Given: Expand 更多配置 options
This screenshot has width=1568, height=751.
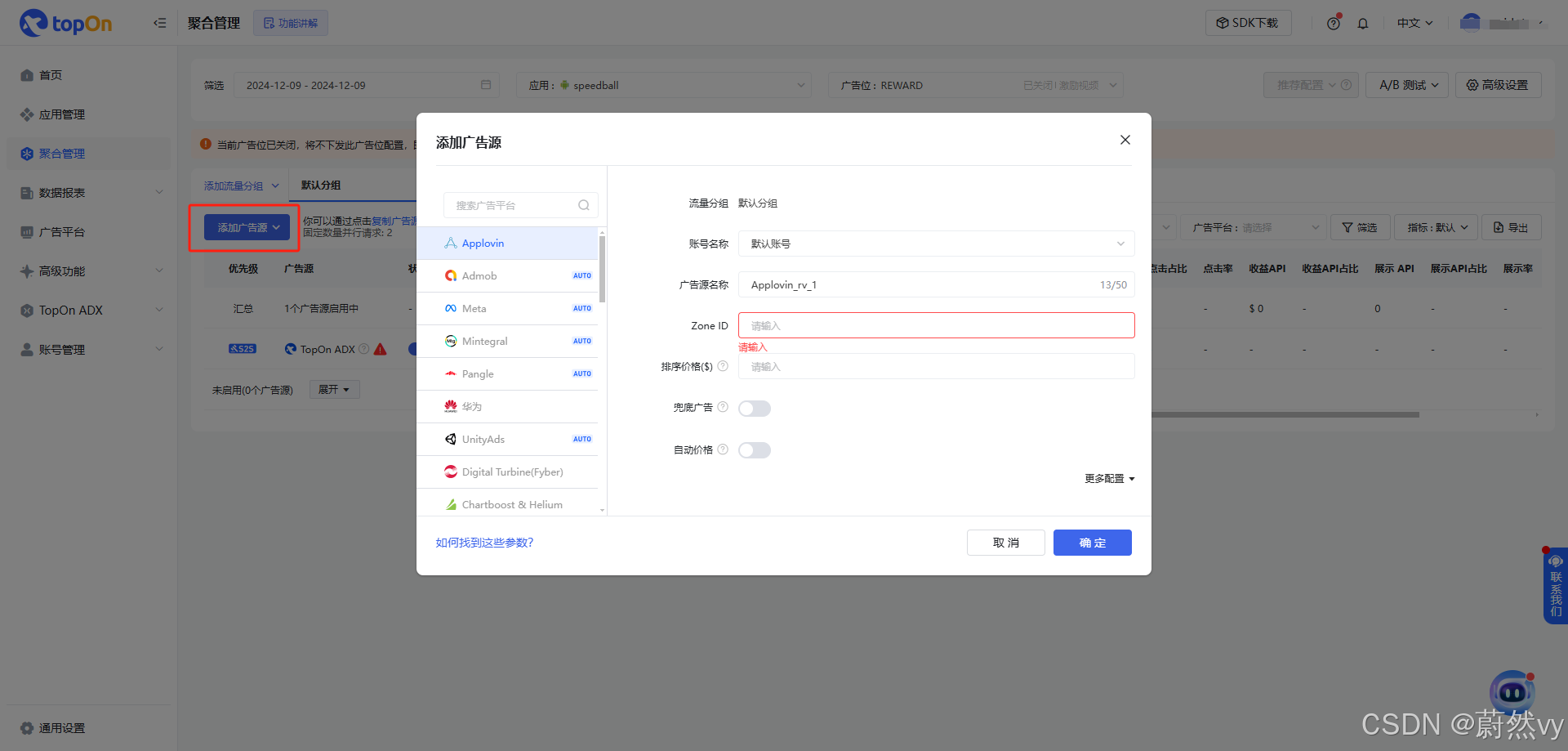Looking at the screenshot, I should pos(1109,479).
